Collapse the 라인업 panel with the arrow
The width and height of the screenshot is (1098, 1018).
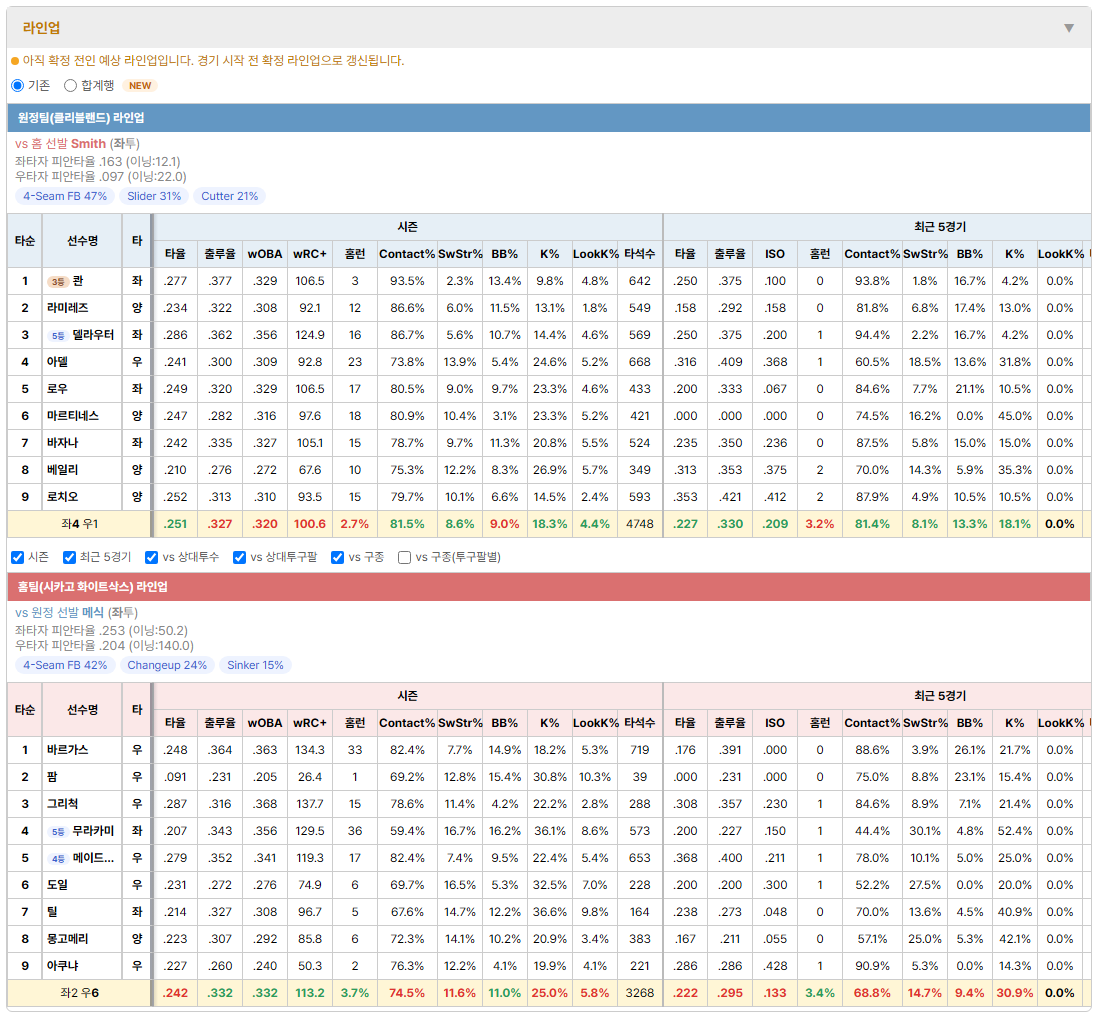coord(1069,28)
